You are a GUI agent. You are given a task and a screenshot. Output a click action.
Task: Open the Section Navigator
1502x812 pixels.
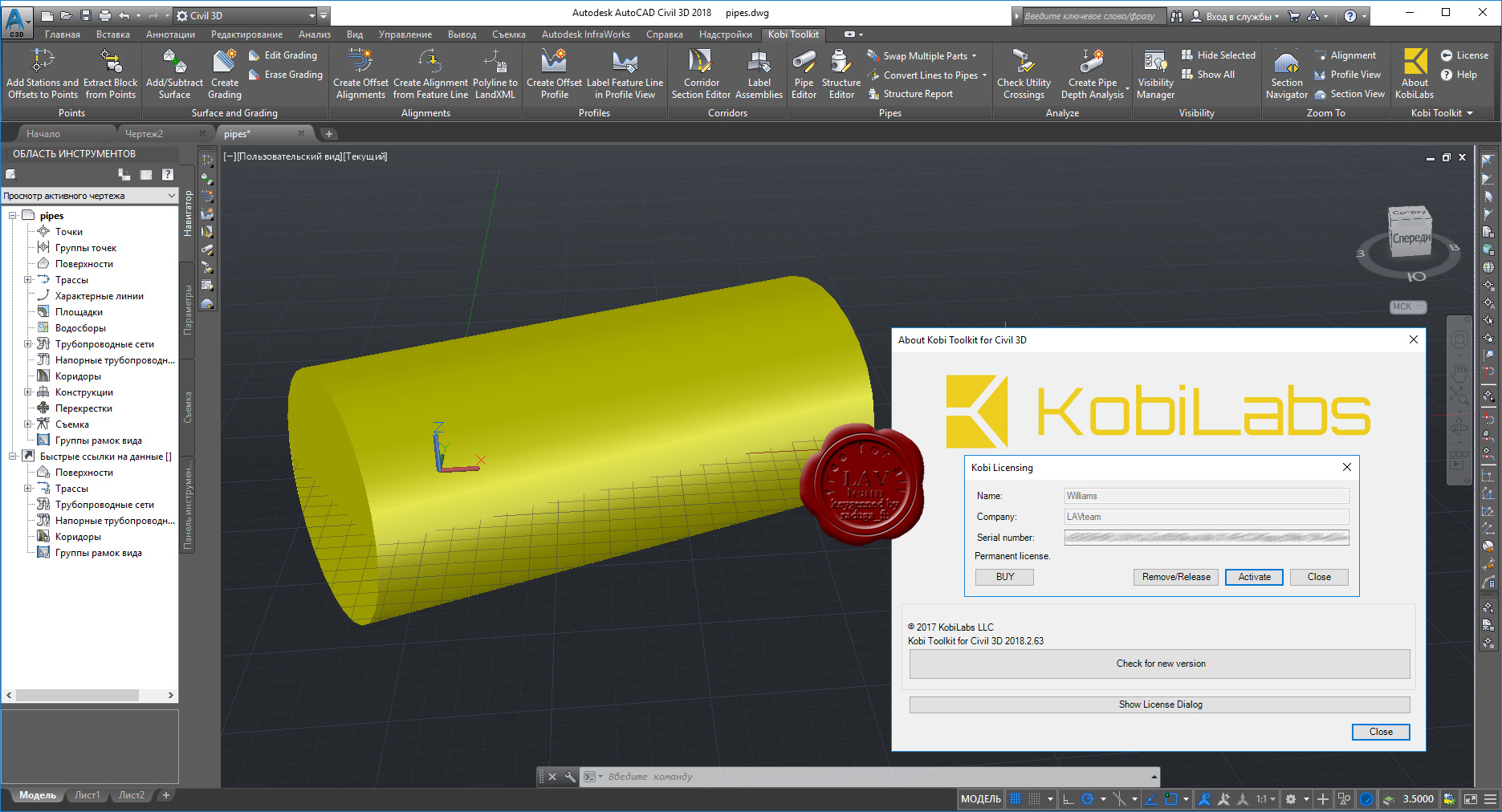click(1287, 73)
